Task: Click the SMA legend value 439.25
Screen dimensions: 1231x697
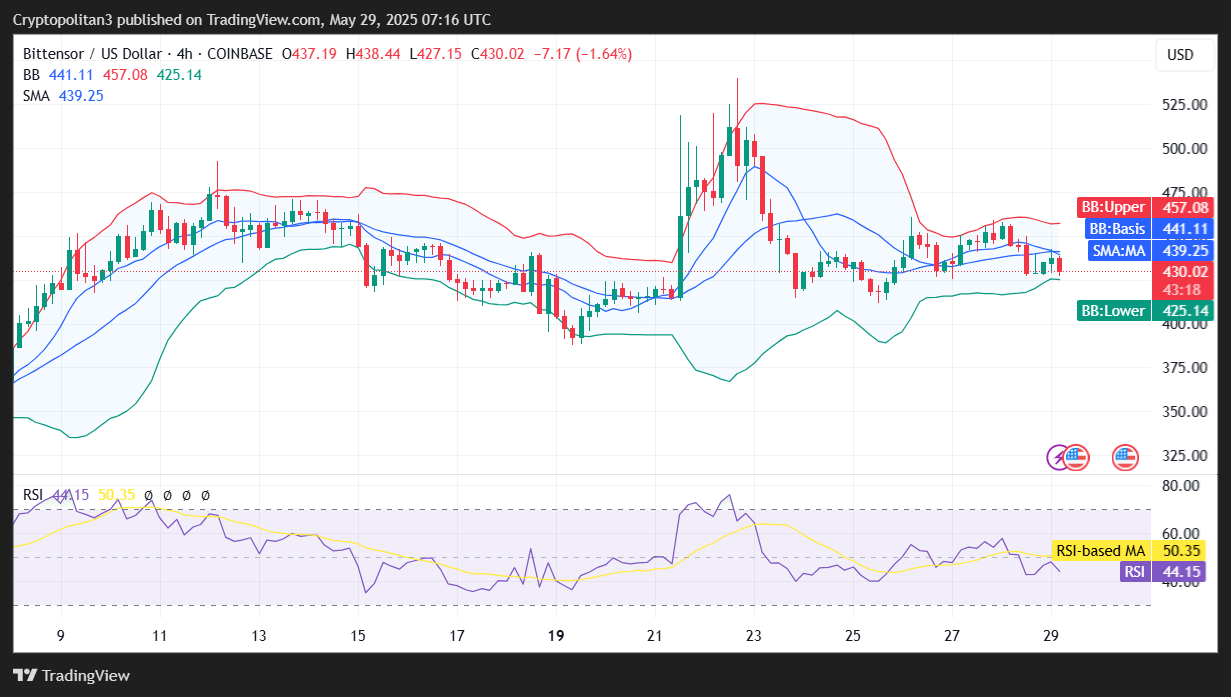Action: [x=82, y=96]
